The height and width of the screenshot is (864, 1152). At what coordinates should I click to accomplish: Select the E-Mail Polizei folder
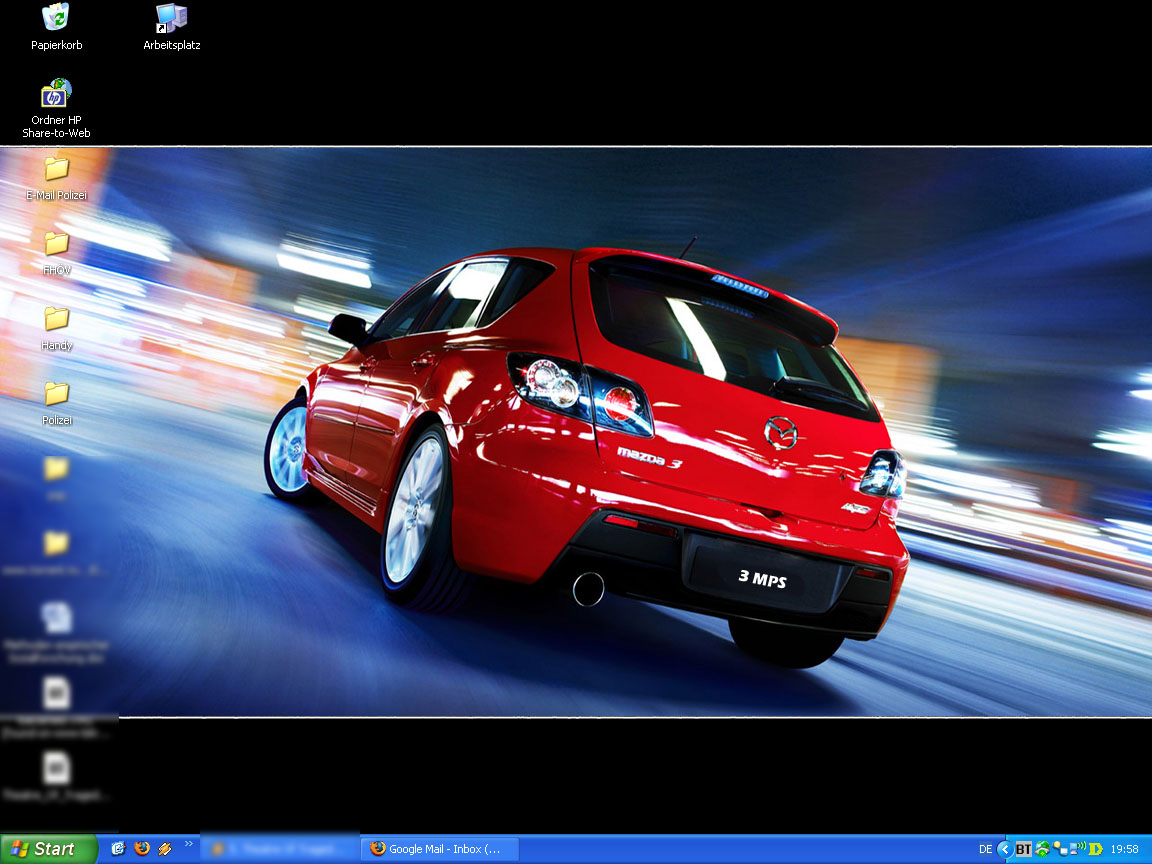(x=56, y=178)
